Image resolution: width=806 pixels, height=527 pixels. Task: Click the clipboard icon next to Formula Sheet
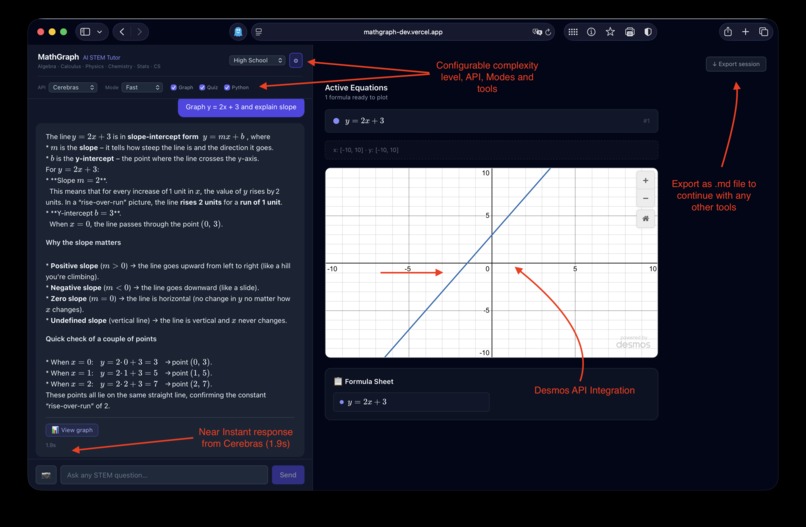coord(338,381)
